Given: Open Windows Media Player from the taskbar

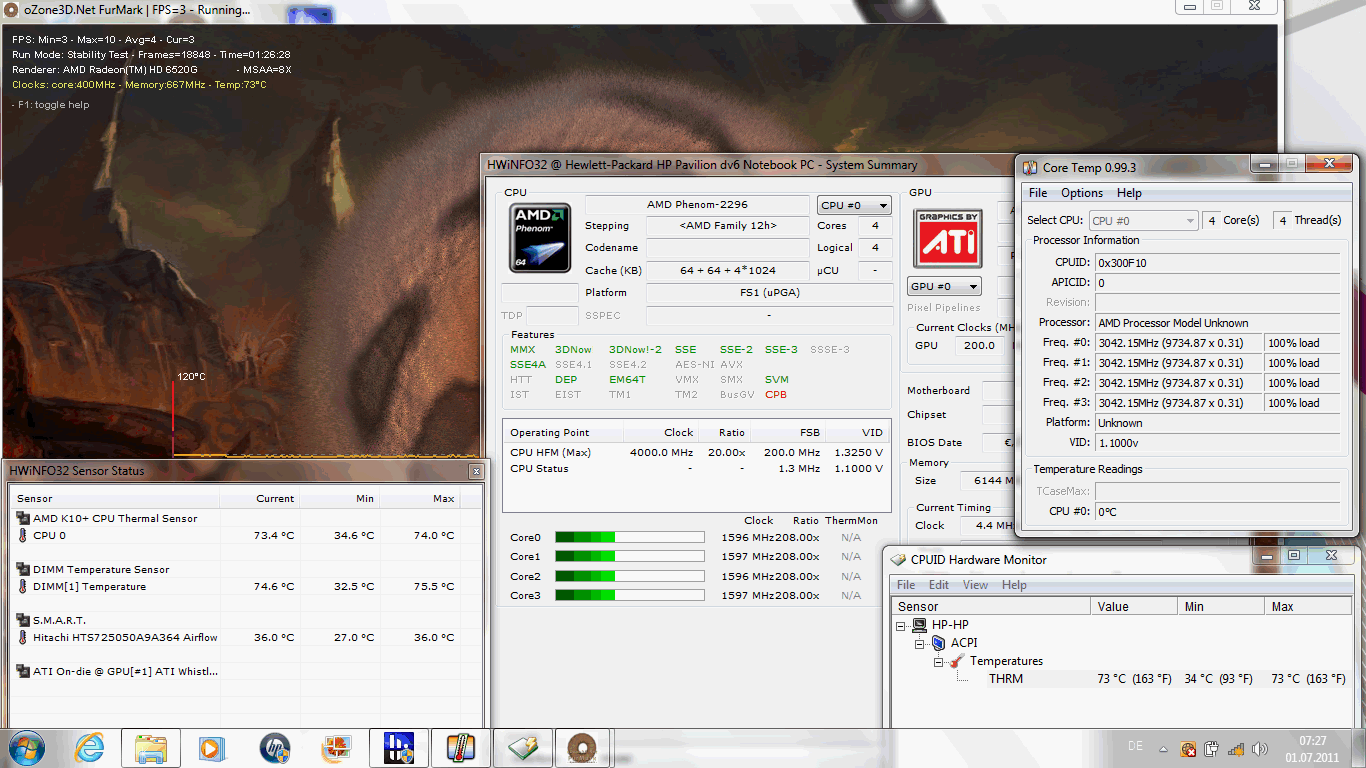Looking at the screenshot, I should pyautogui.click(x=212, y=747).
